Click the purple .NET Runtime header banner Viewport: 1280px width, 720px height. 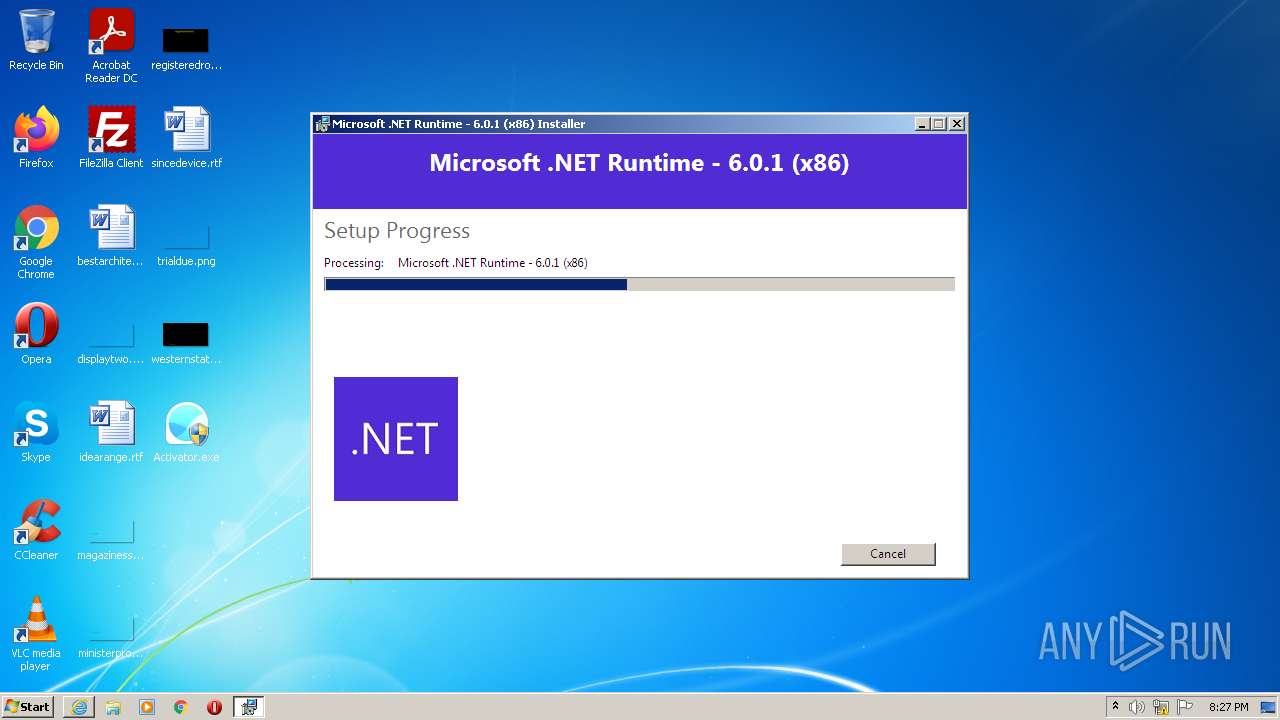point(640,171)
